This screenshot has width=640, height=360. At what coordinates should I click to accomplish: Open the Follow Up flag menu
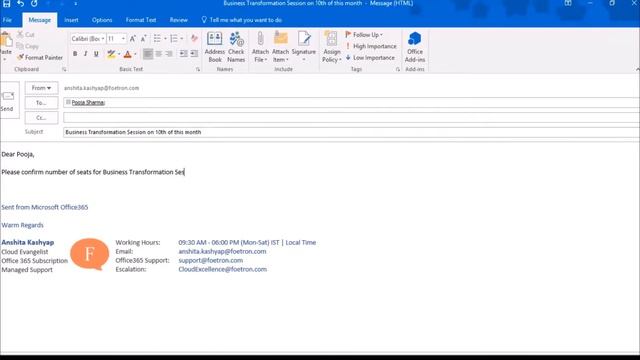[364, 35]
